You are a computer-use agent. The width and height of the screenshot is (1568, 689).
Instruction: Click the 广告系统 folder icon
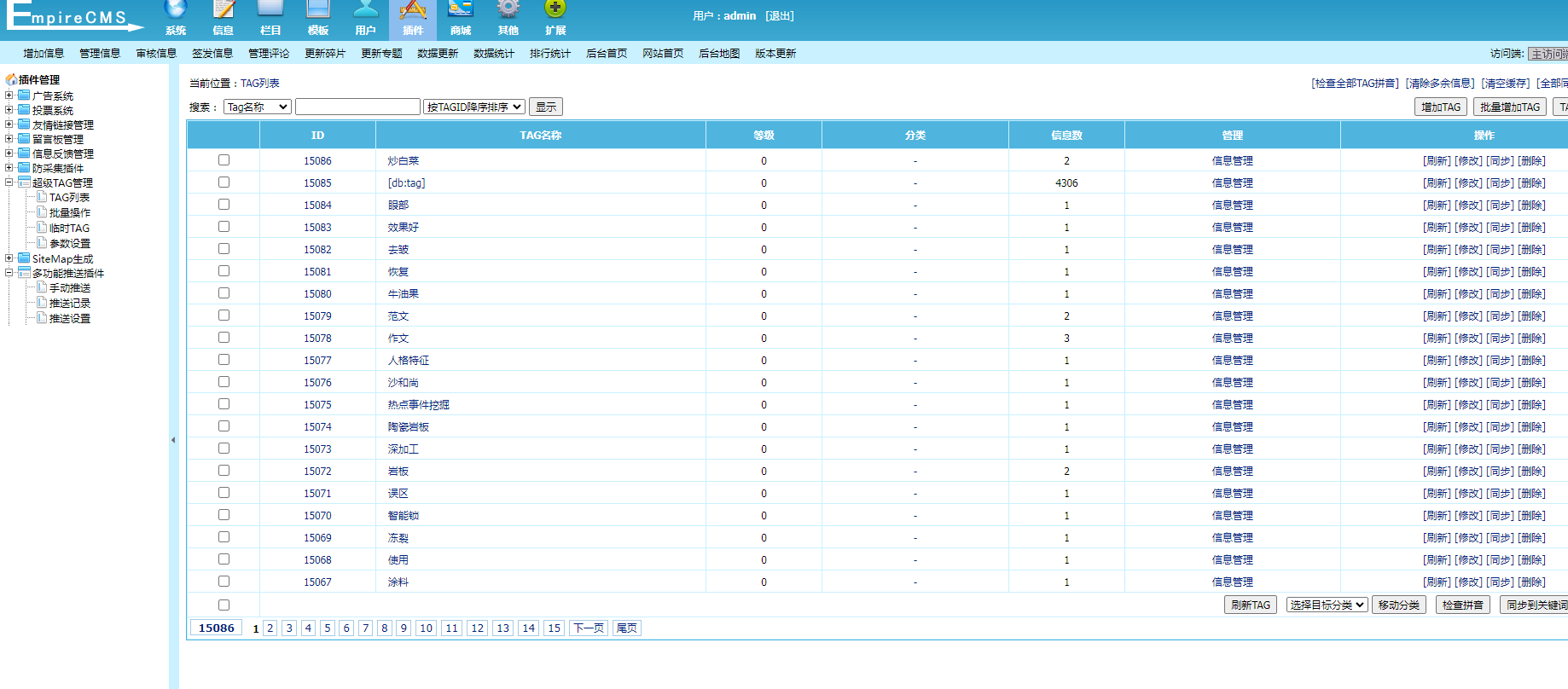pyautogui.click(x=24, y=96)
